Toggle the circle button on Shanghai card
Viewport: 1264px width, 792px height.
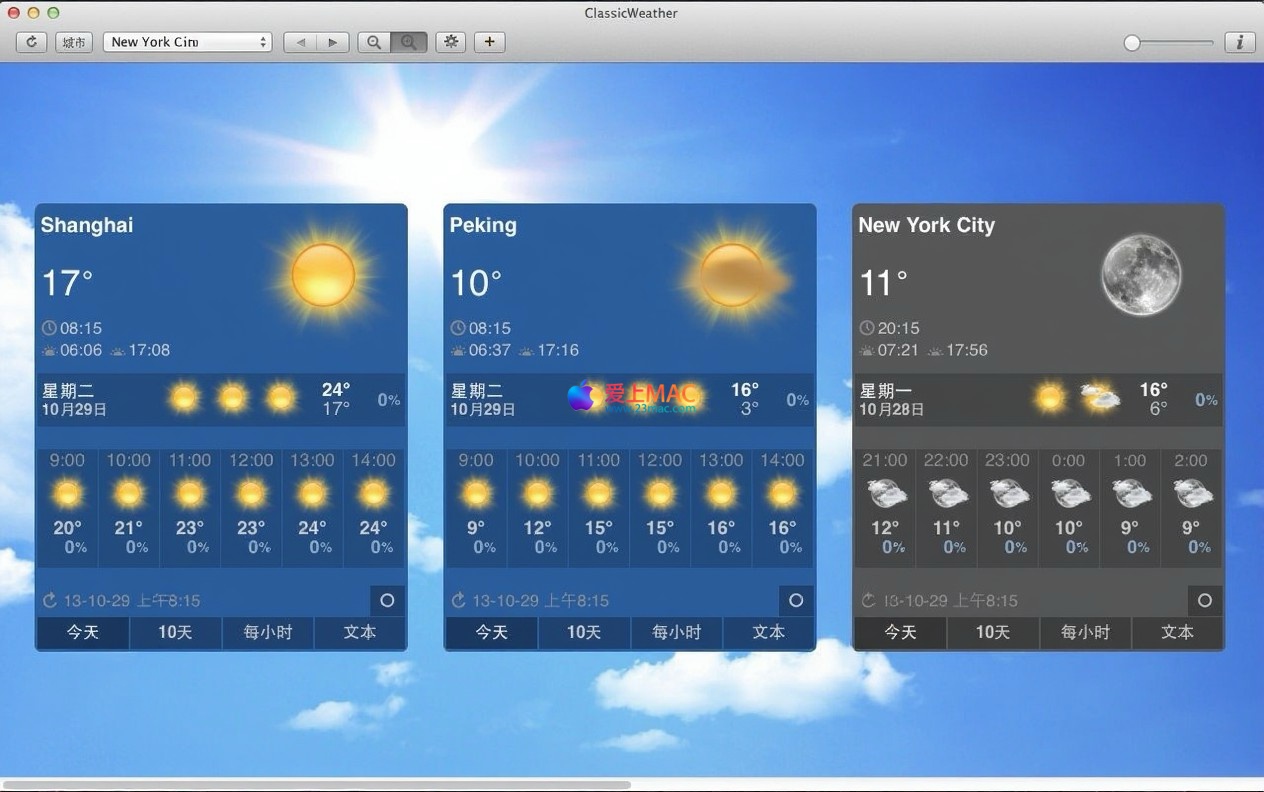[387, 600]
